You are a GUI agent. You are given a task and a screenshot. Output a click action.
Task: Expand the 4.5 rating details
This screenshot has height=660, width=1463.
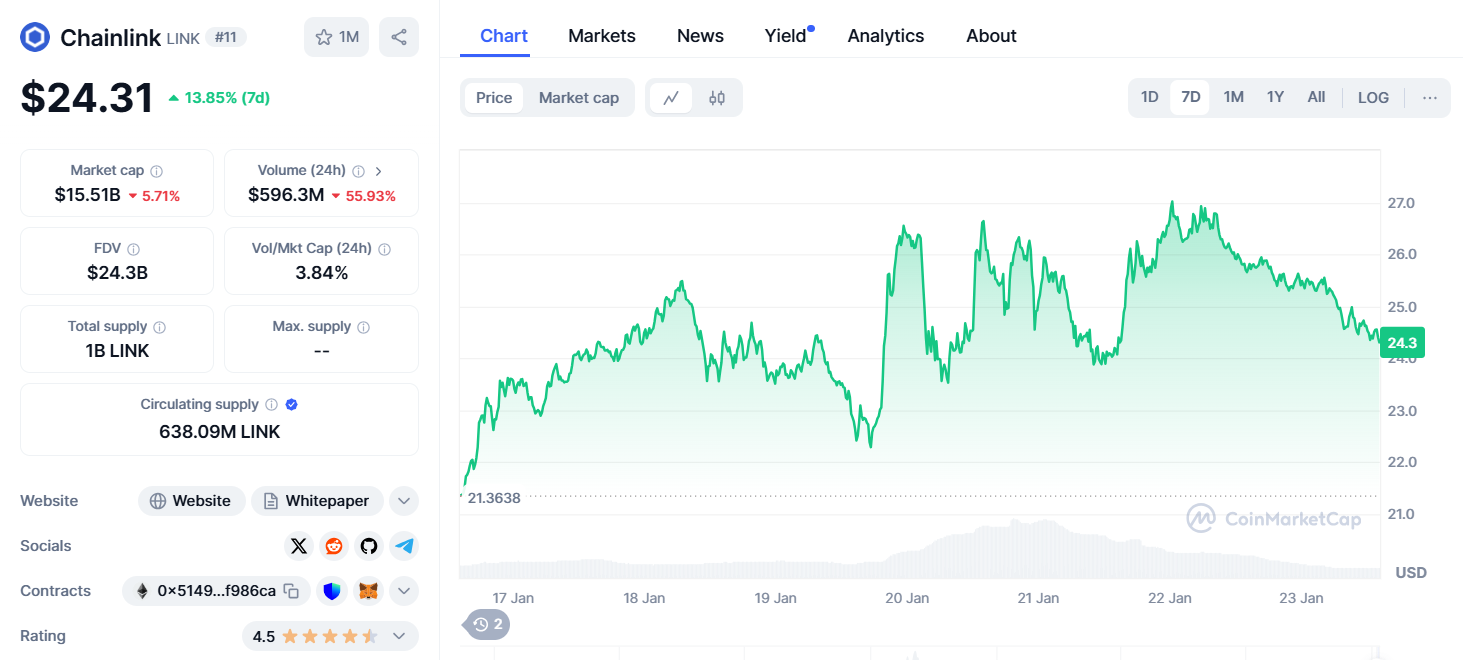(399, 636)
